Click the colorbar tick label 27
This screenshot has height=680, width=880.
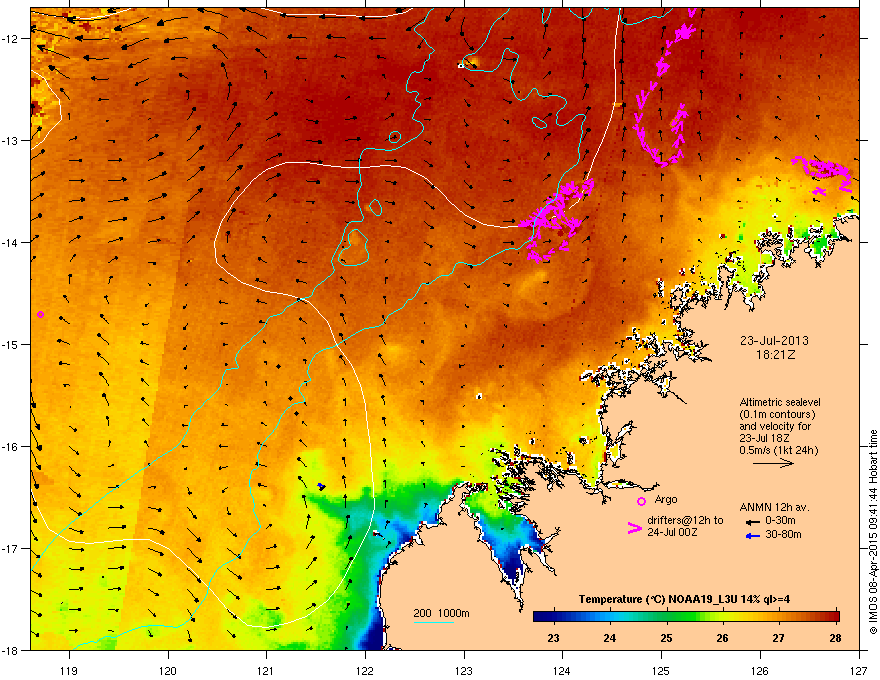point(778,638)
